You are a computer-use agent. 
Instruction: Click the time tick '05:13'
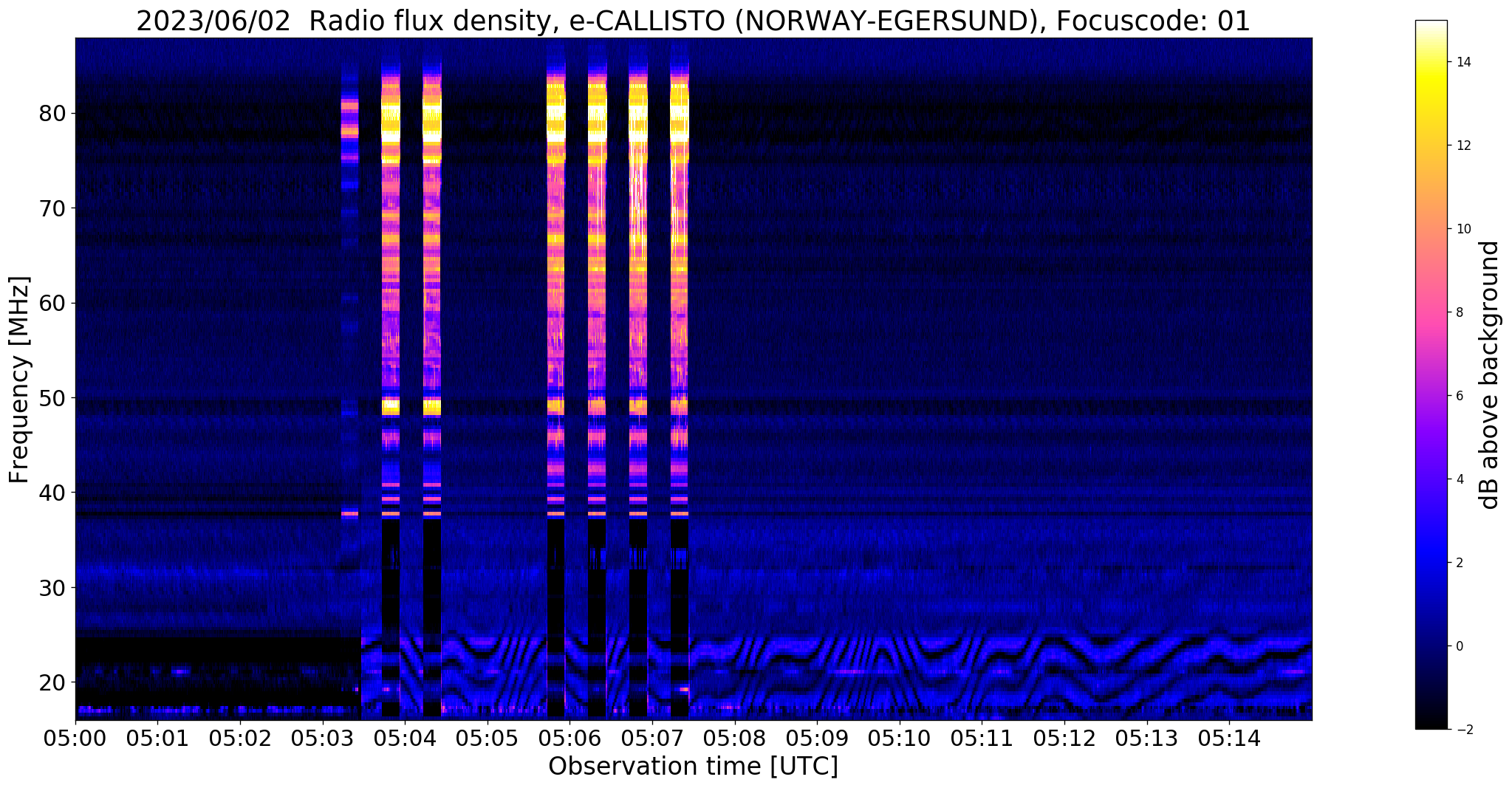pyautogui.click(x=1147, y=737)
